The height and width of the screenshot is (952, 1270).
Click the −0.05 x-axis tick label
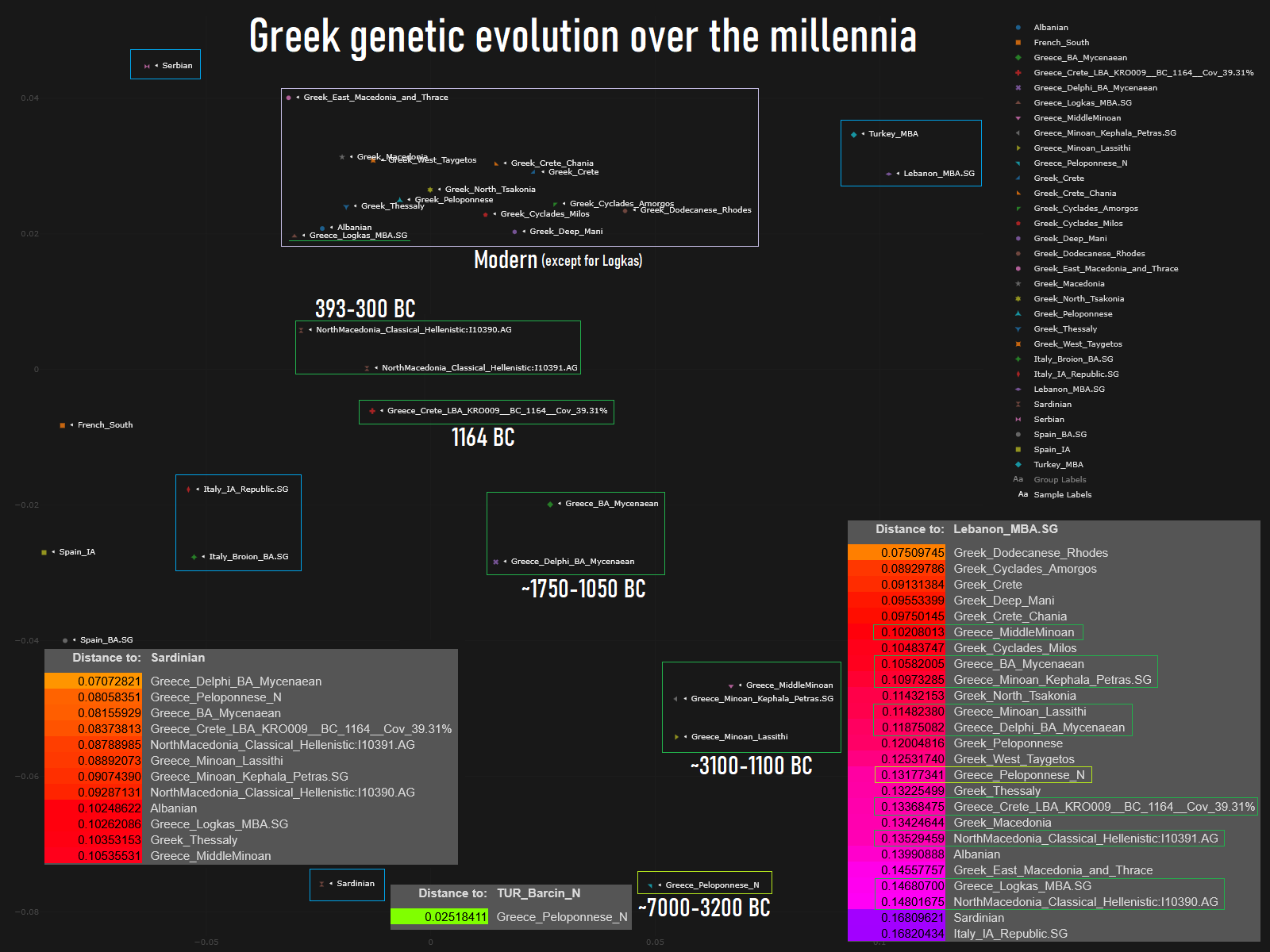[206, 942]
